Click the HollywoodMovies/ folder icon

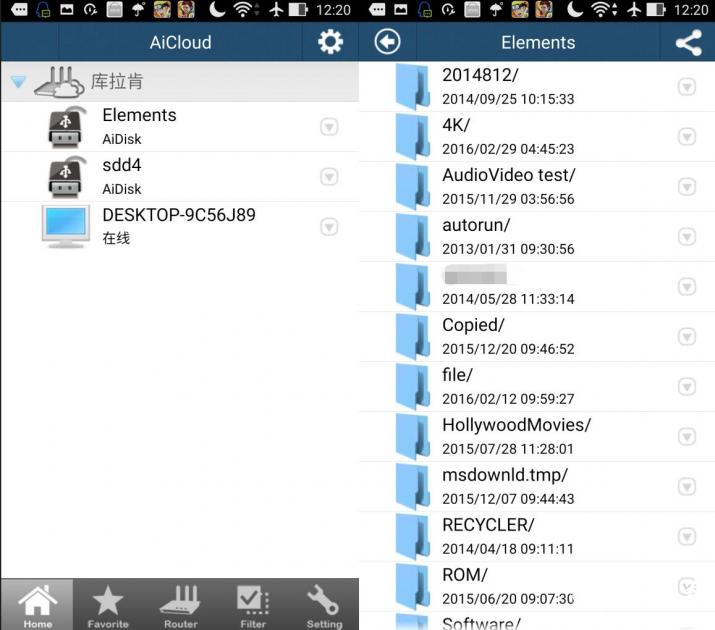coord(413,437)
